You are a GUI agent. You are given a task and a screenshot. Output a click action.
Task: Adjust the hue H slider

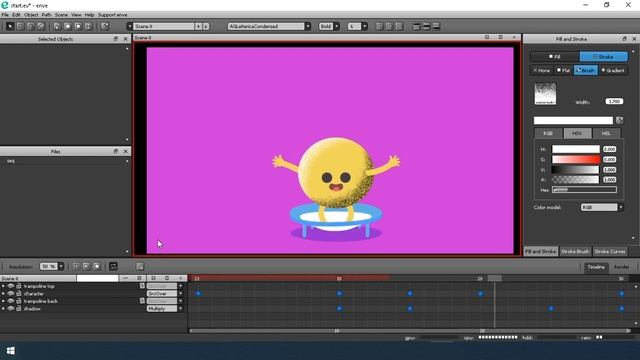pyautogui.click(x=576, y=149)
